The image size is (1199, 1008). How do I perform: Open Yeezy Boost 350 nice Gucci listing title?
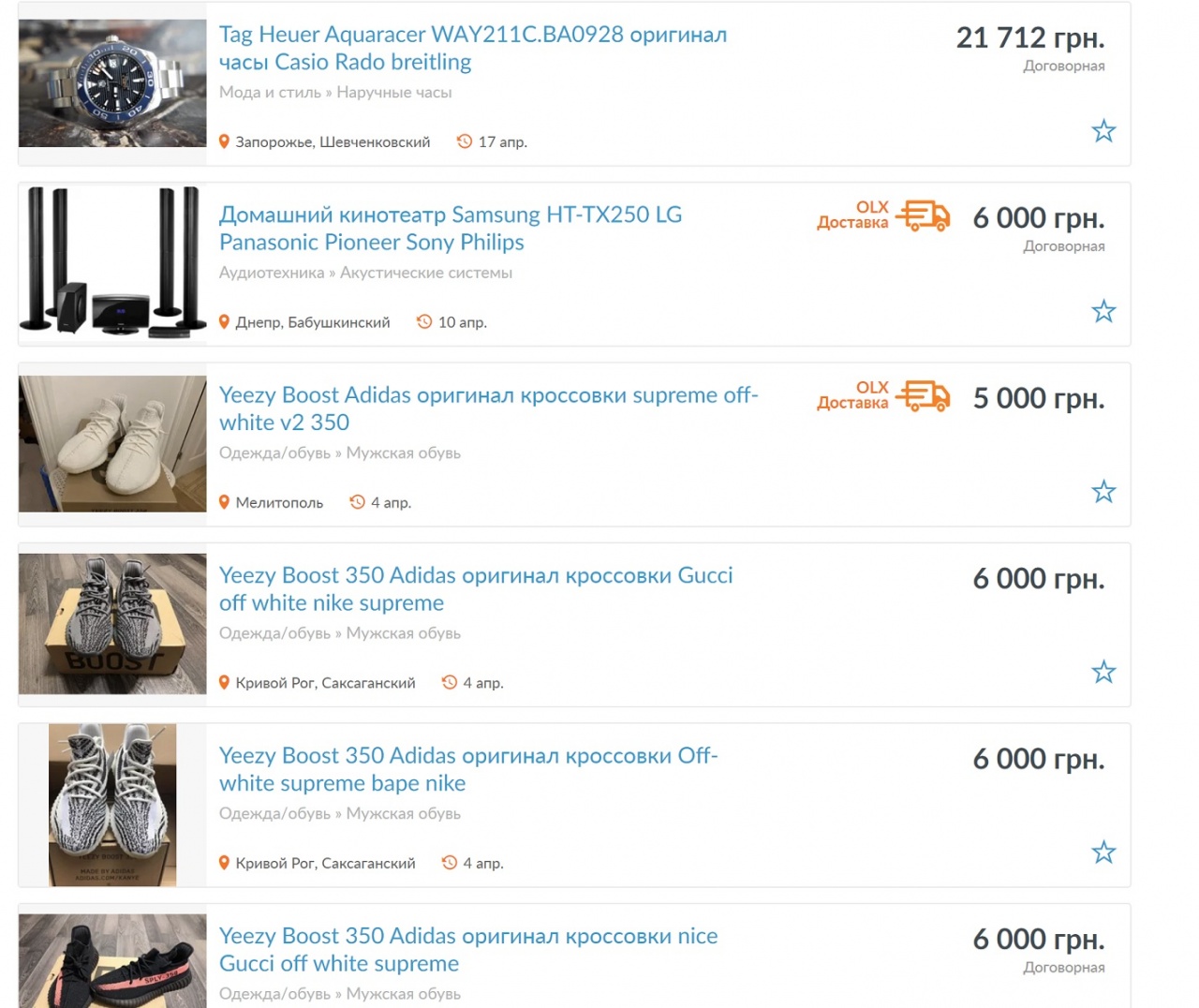(x=468, y=950)
